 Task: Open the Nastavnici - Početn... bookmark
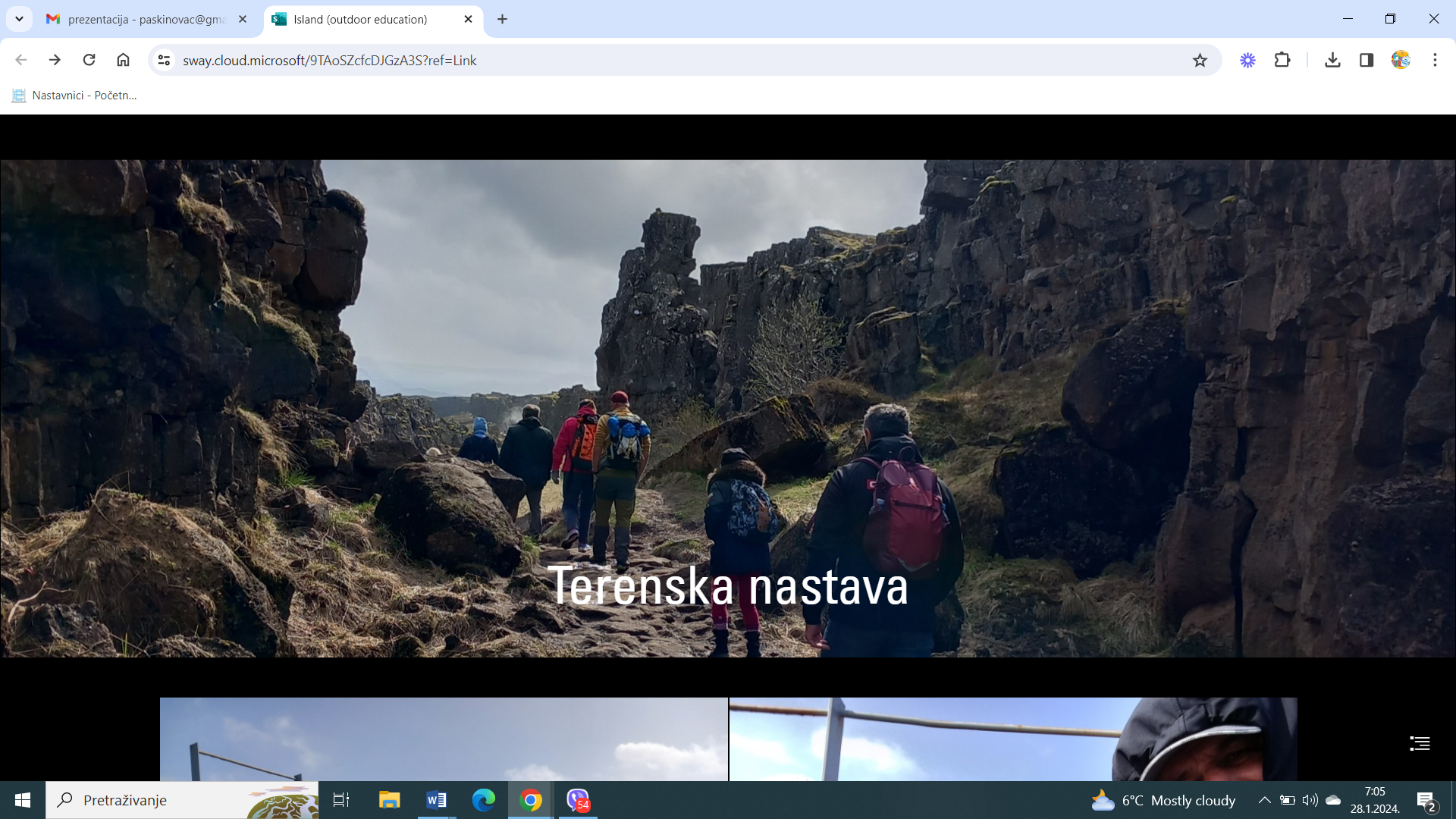[74, 96]
